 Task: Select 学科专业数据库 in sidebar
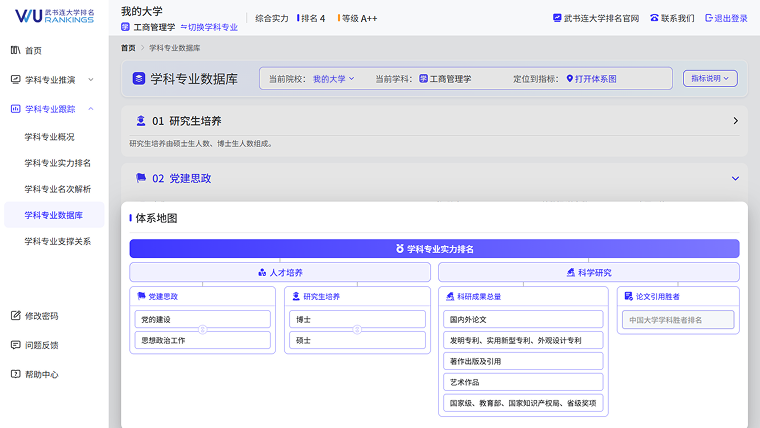point(54,215)
